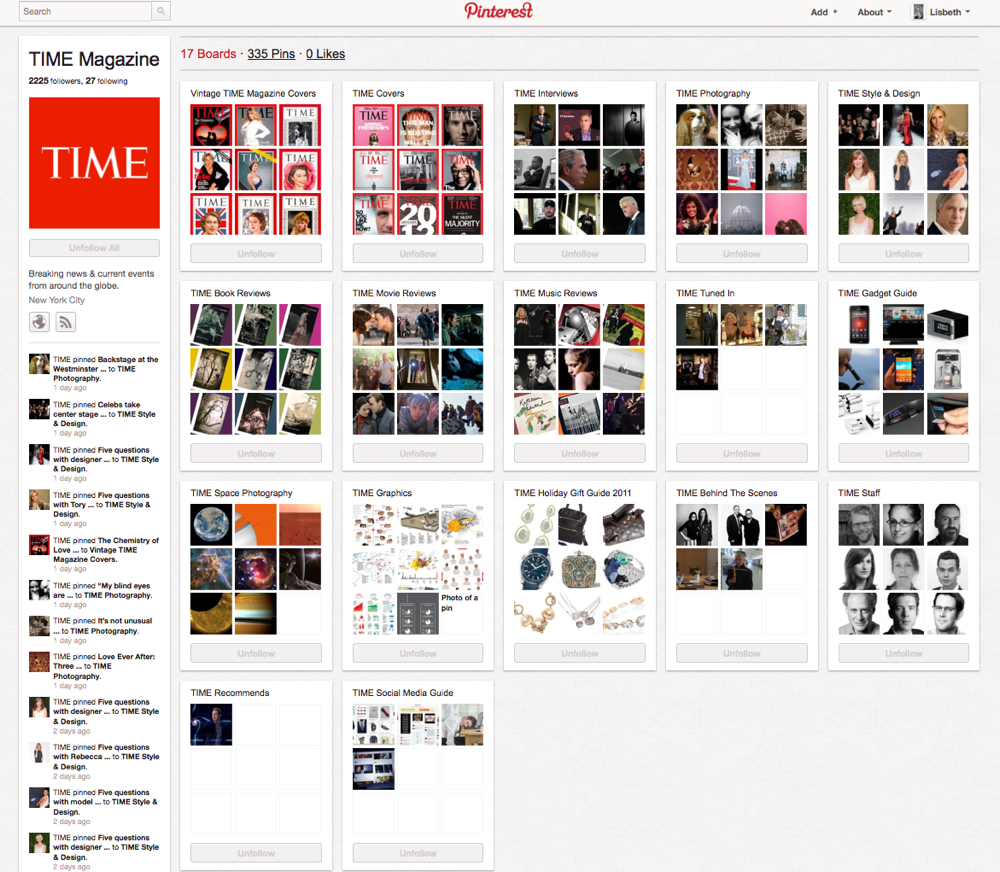1000x872 pixels.
Task: Open the TIME Space Photography board title
Action: (241, 493)
